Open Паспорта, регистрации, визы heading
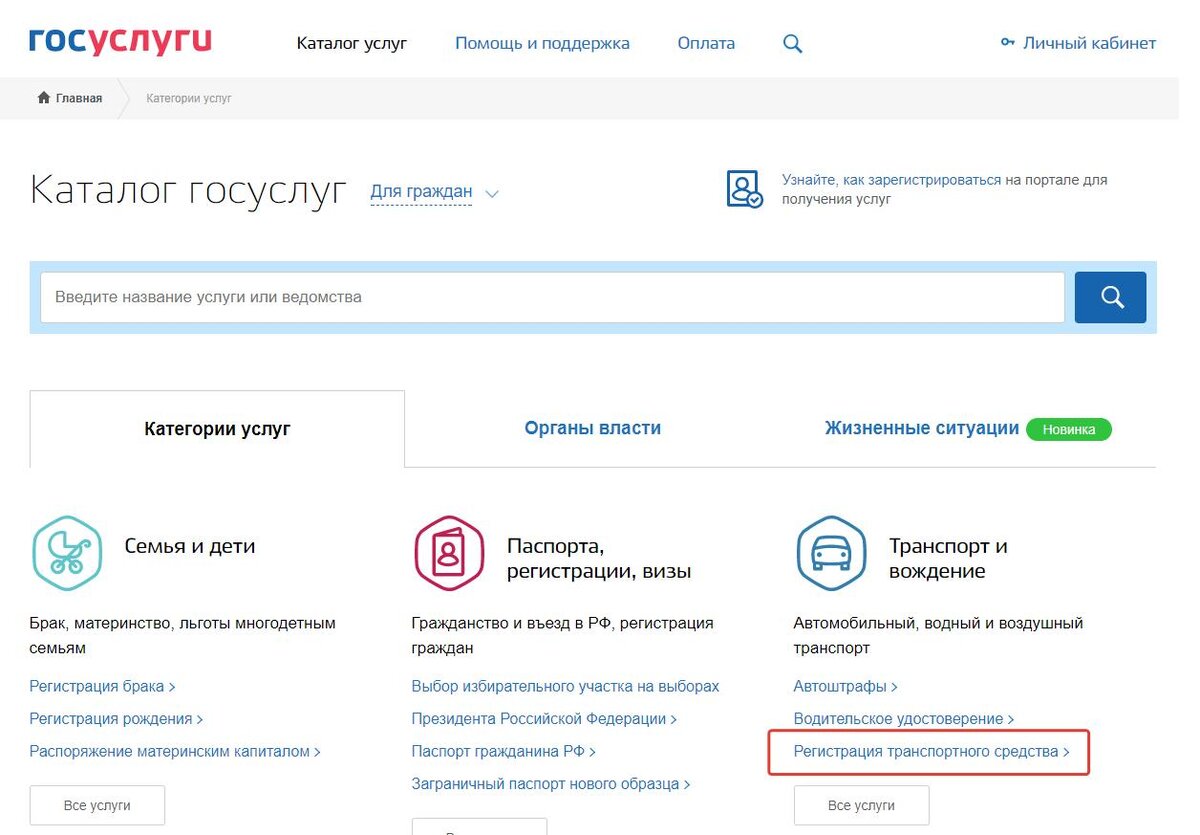 click(599, 559)
